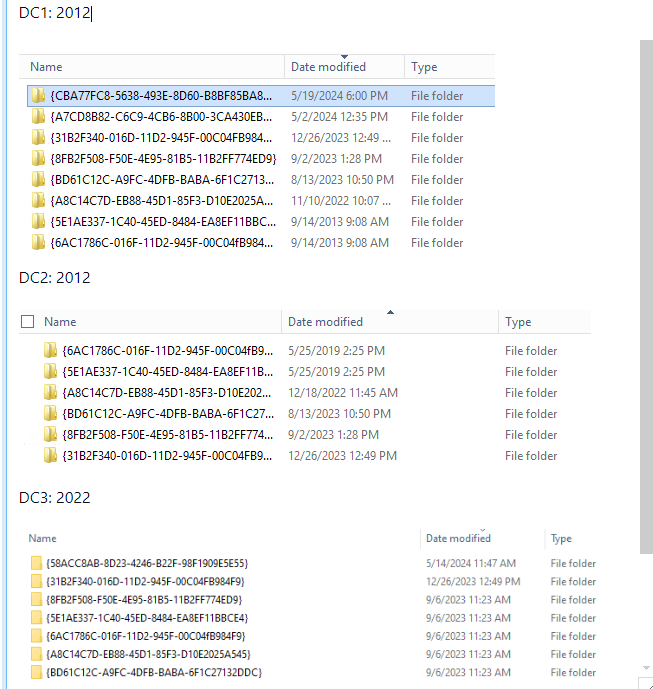The image size is (653, 689).
Task: Click date 5/2/2024 12:35 PM
Action: 339,117
